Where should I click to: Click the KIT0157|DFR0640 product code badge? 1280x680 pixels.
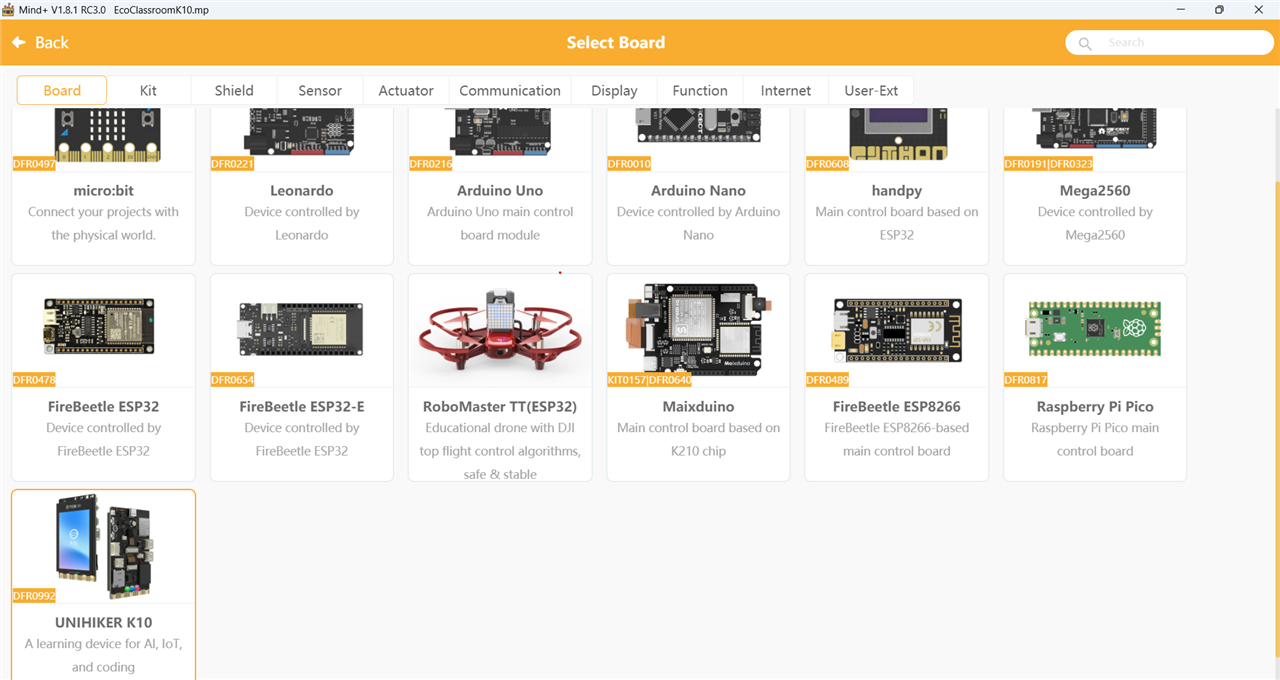tap(649, 379)
